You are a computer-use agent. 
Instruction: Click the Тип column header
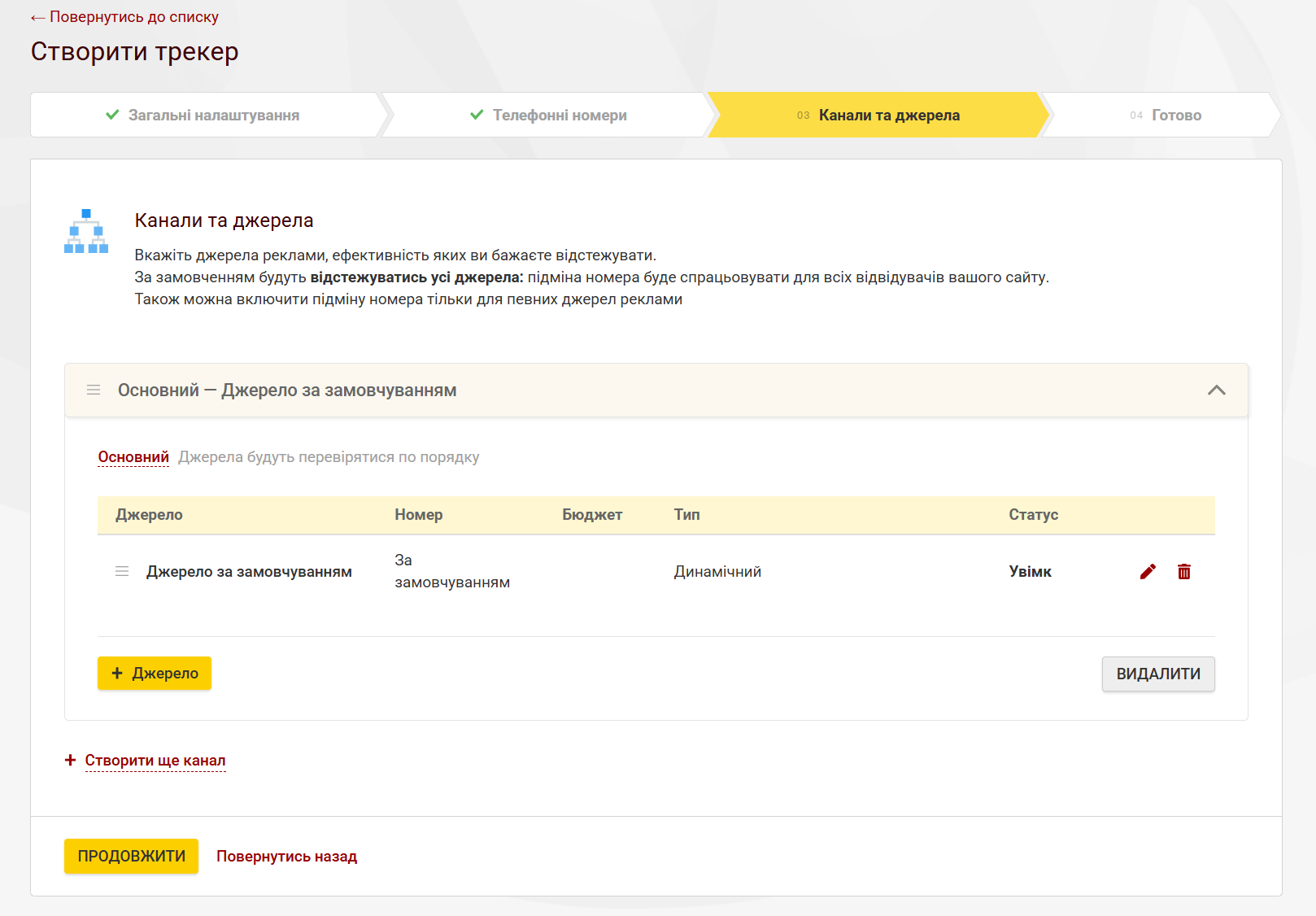687,515
